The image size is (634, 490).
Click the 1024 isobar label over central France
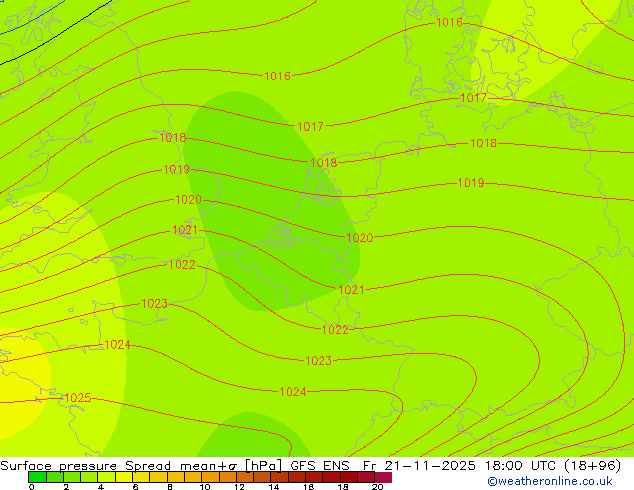293,391
